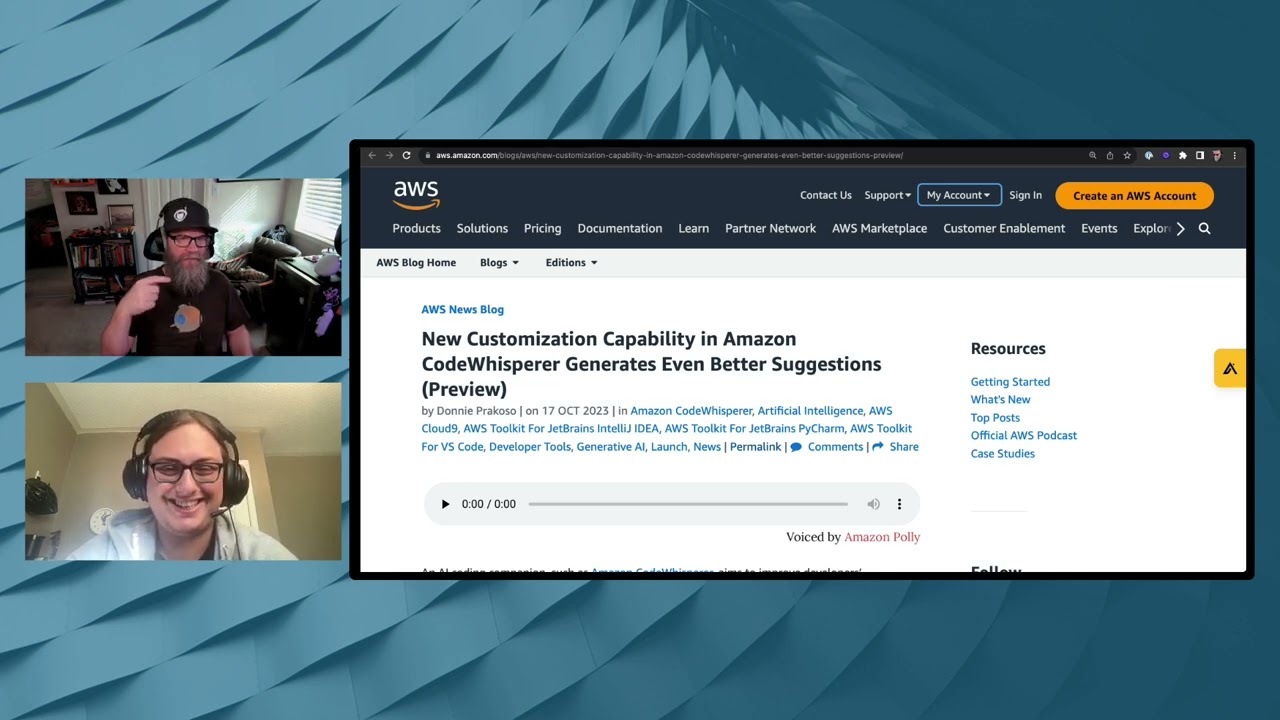Open Partner Network menu
Image resolution: width=1280 pixels, height=720 pixels.
point(770,228)
